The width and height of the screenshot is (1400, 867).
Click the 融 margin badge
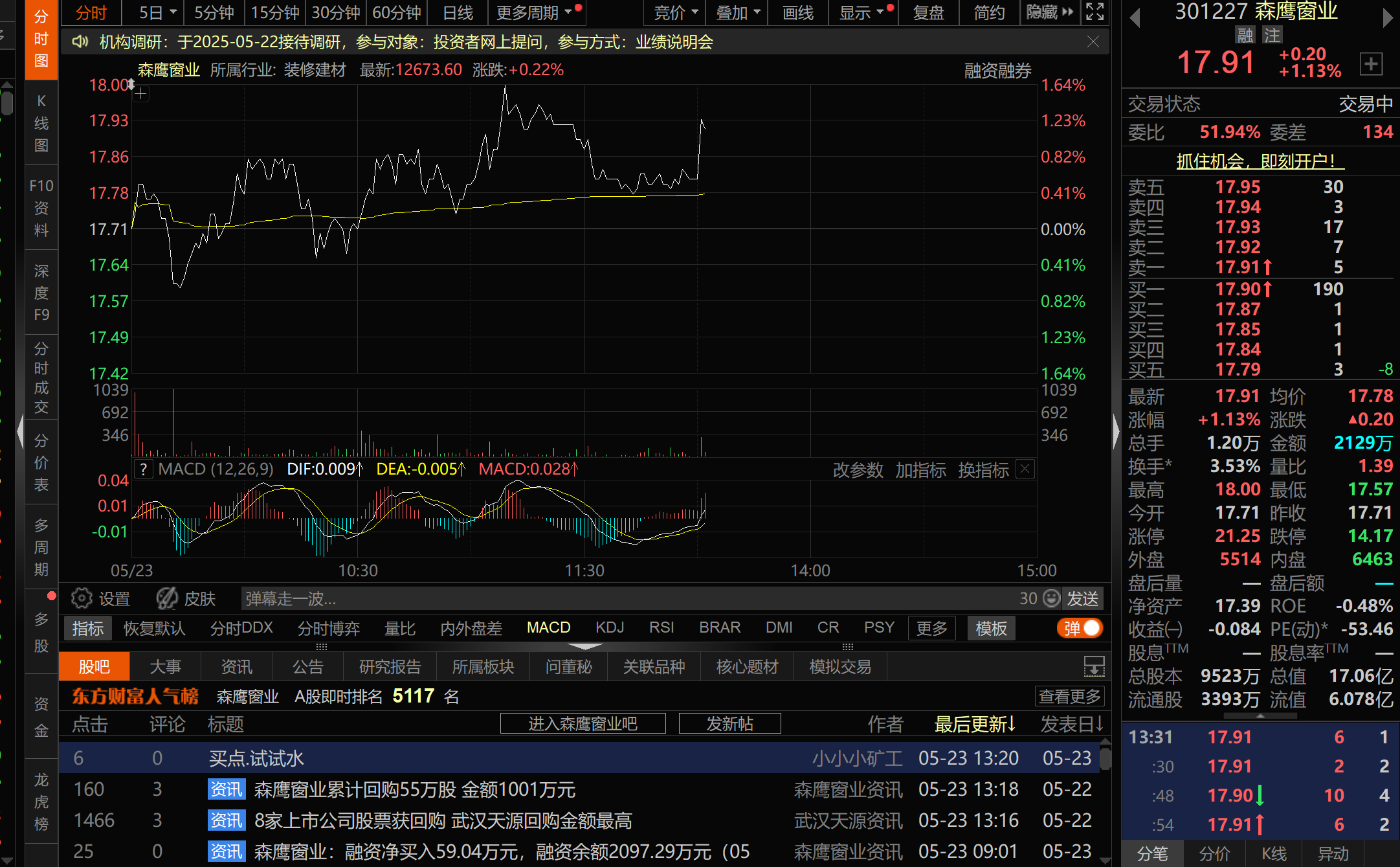pos(1245,35)
